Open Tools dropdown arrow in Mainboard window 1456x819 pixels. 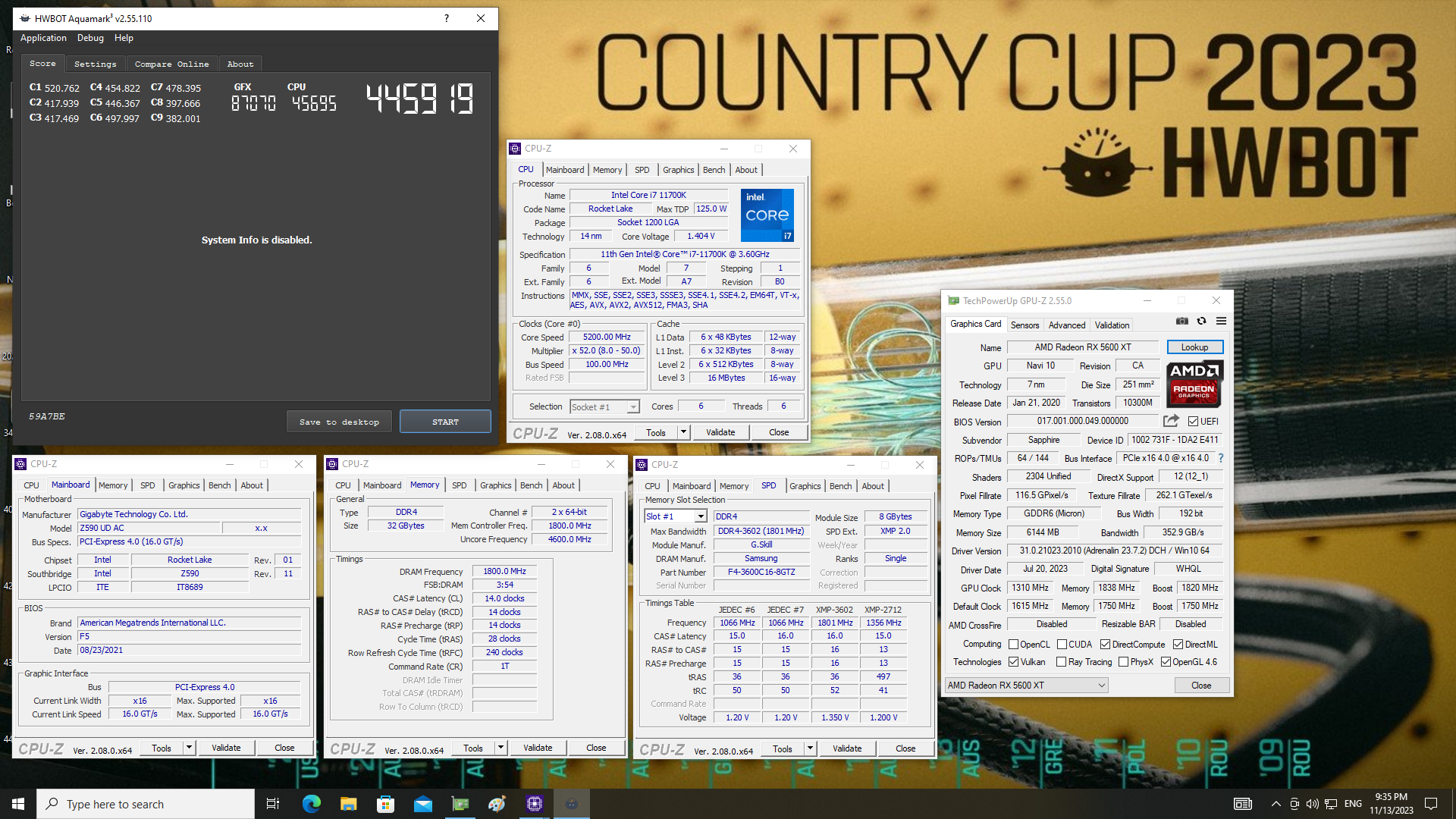(189, 748)
